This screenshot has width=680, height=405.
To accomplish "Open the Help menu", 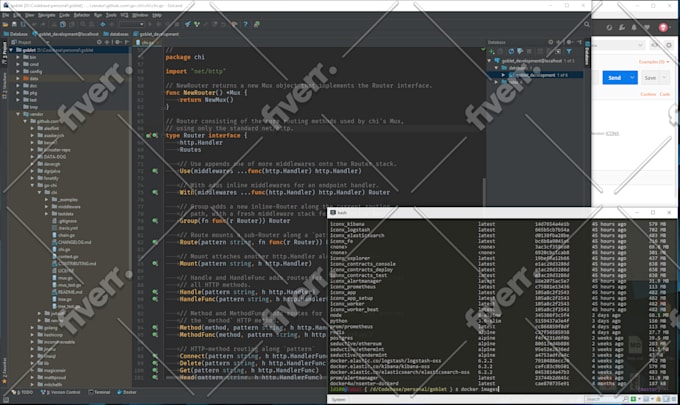I will (157, 15).
